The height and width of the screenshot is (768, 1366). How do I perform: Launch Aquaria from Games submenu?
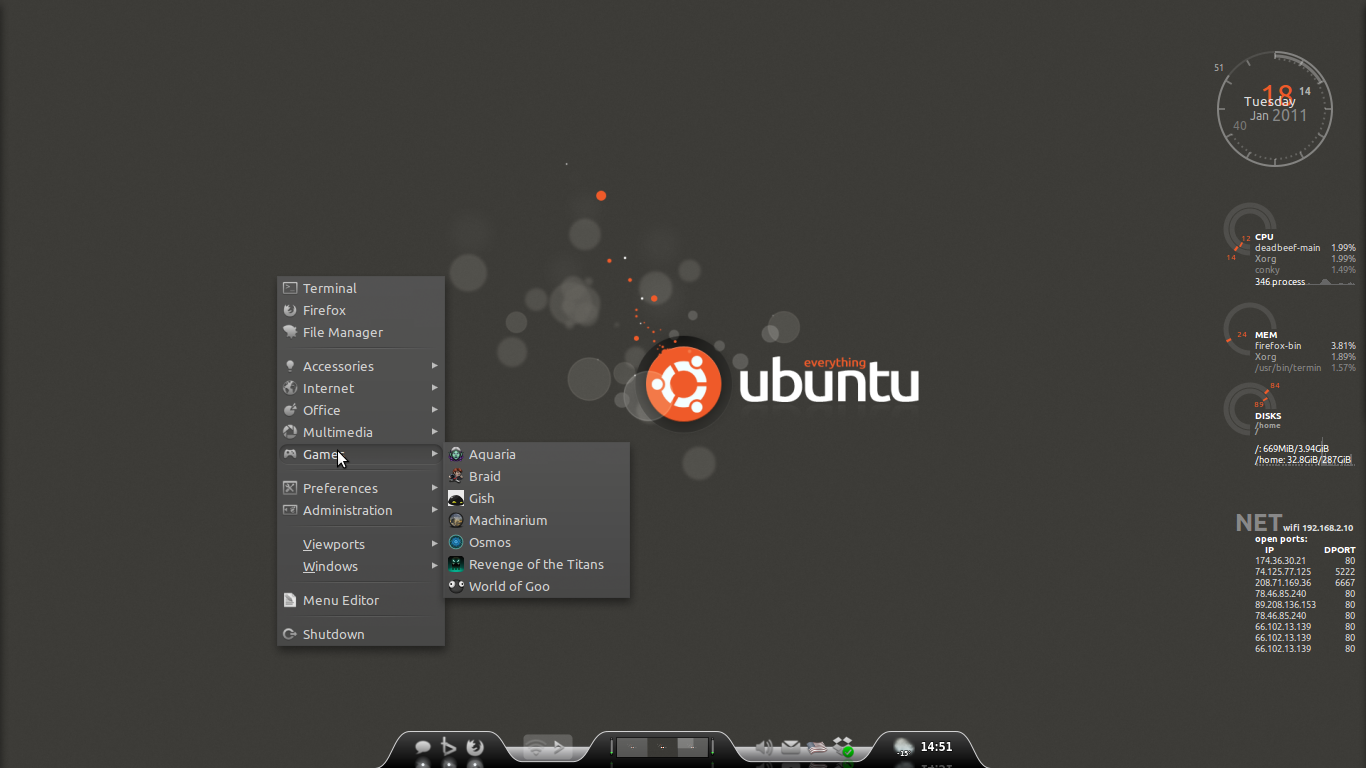[537, 454]
